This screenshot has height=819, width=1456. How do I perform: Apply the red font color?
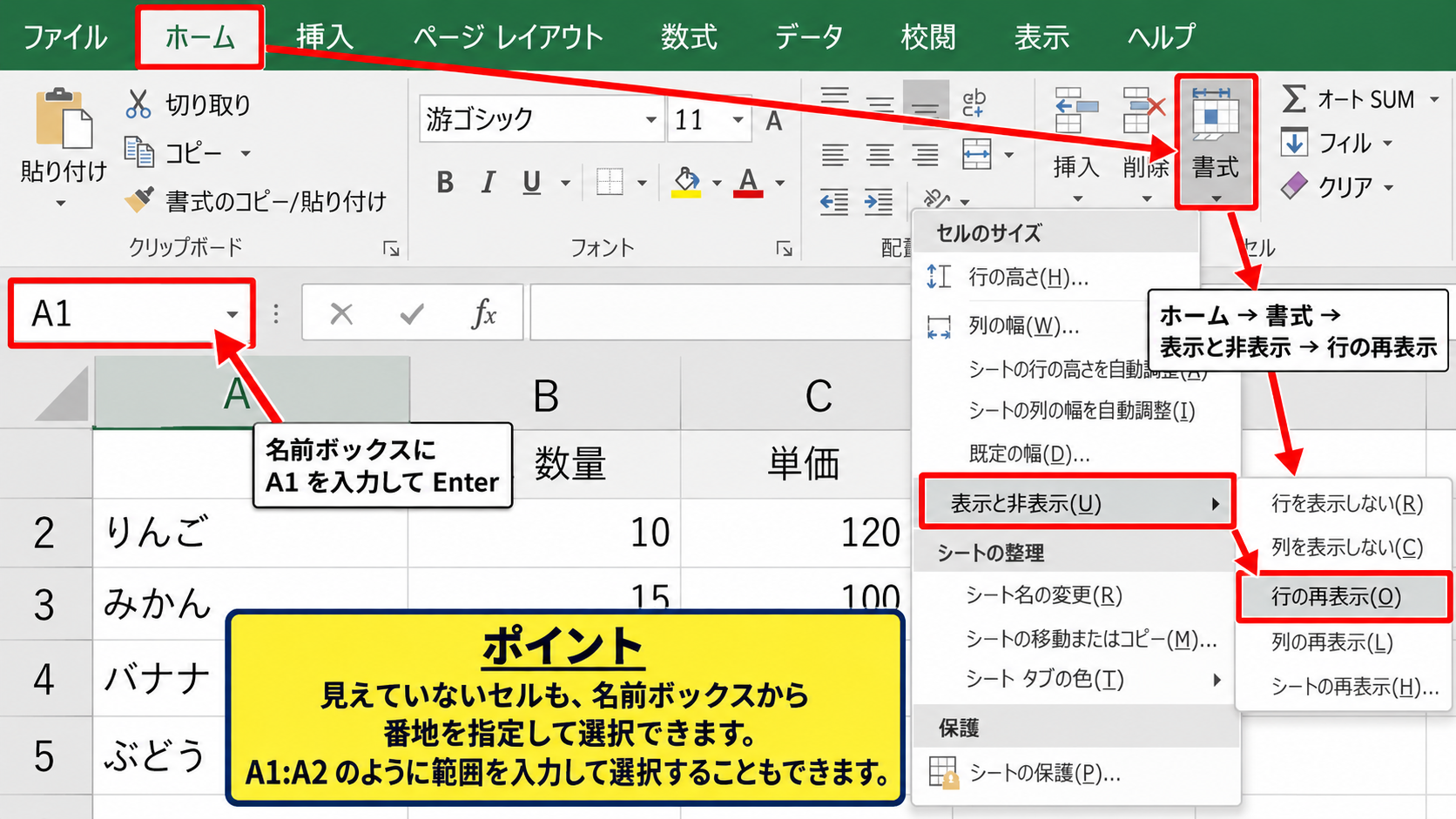[x=748, y=182]
